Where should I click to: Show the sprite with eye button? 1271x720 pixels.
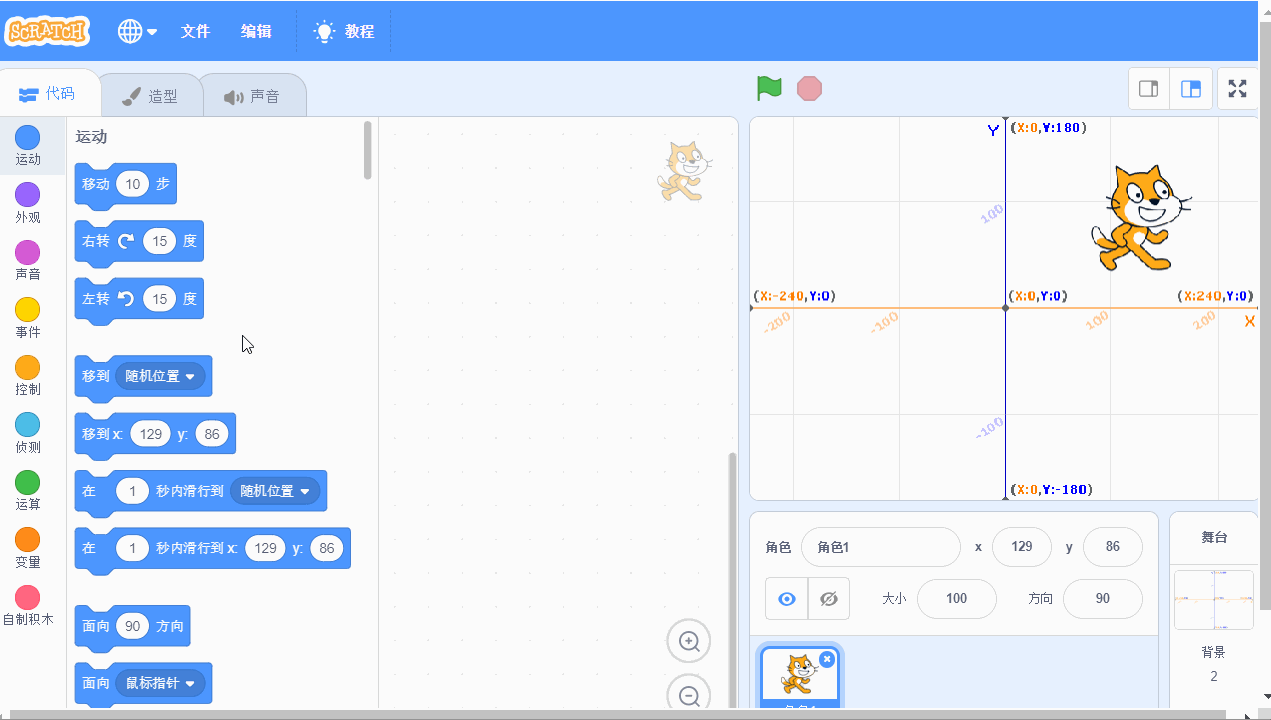click(787, 599)
